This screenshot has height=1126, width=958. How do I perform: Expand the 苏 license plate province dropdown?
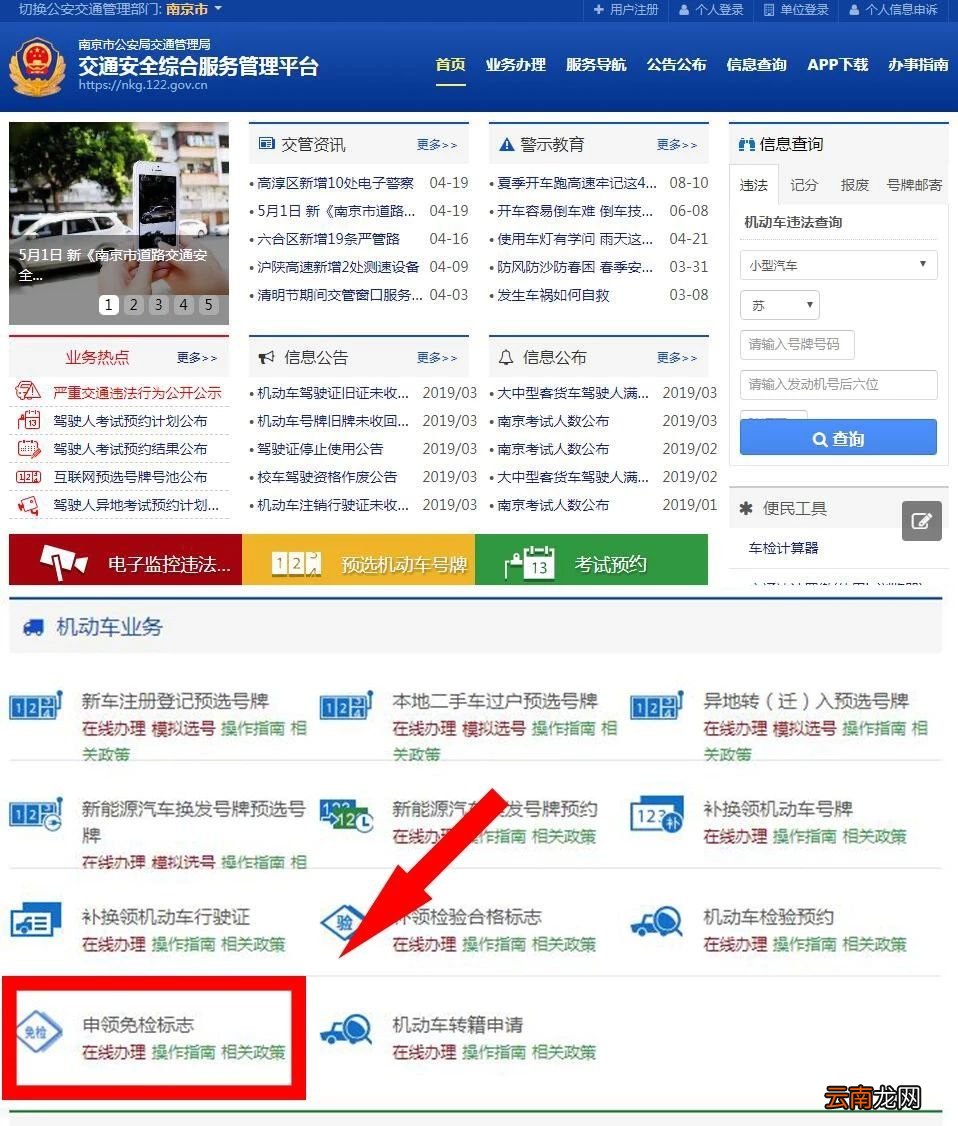click(779, 305)
